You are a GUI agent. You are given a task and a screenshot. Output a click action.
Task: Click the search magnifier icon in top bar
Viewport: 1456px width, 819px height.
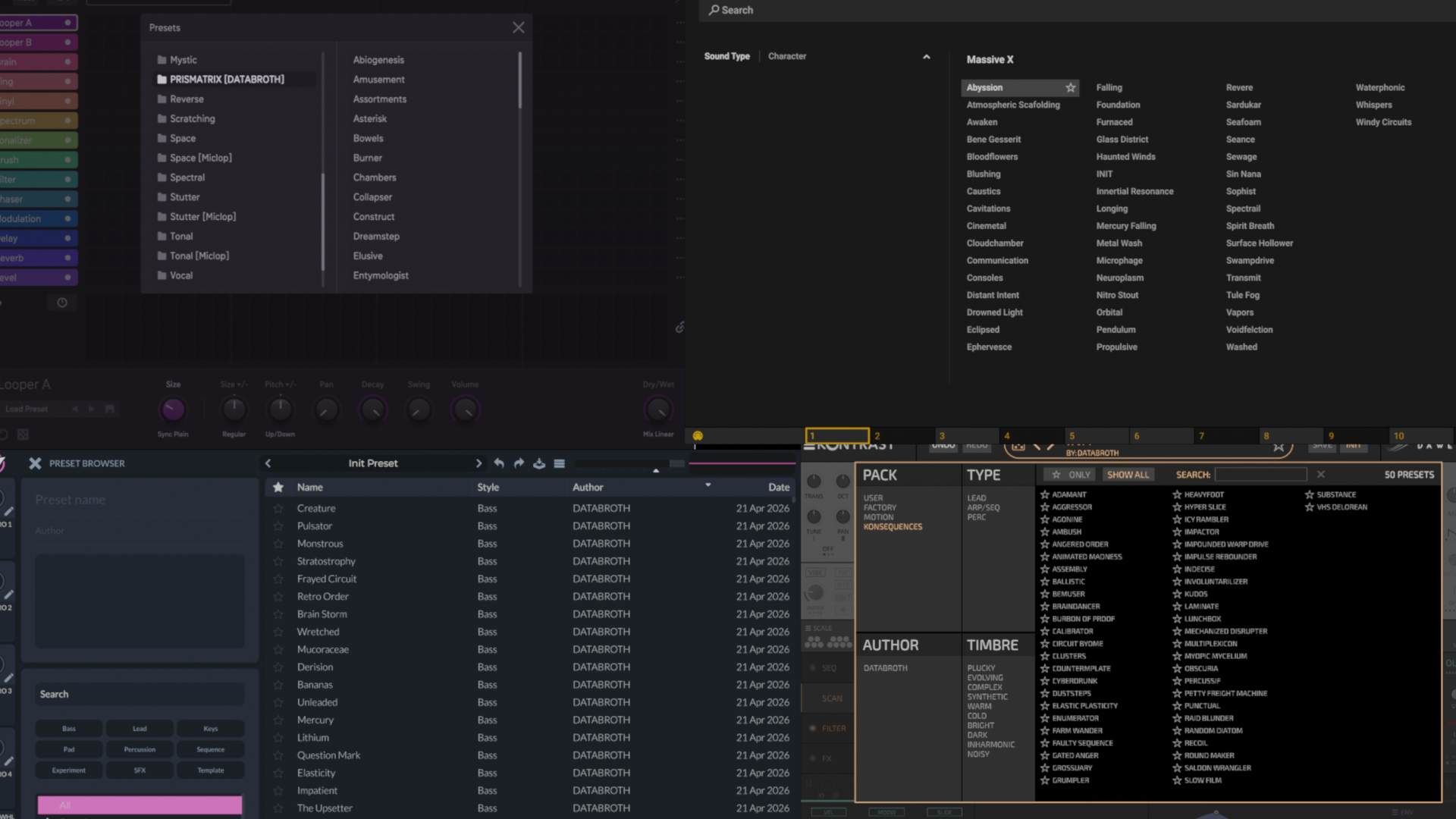pos(714,10)
